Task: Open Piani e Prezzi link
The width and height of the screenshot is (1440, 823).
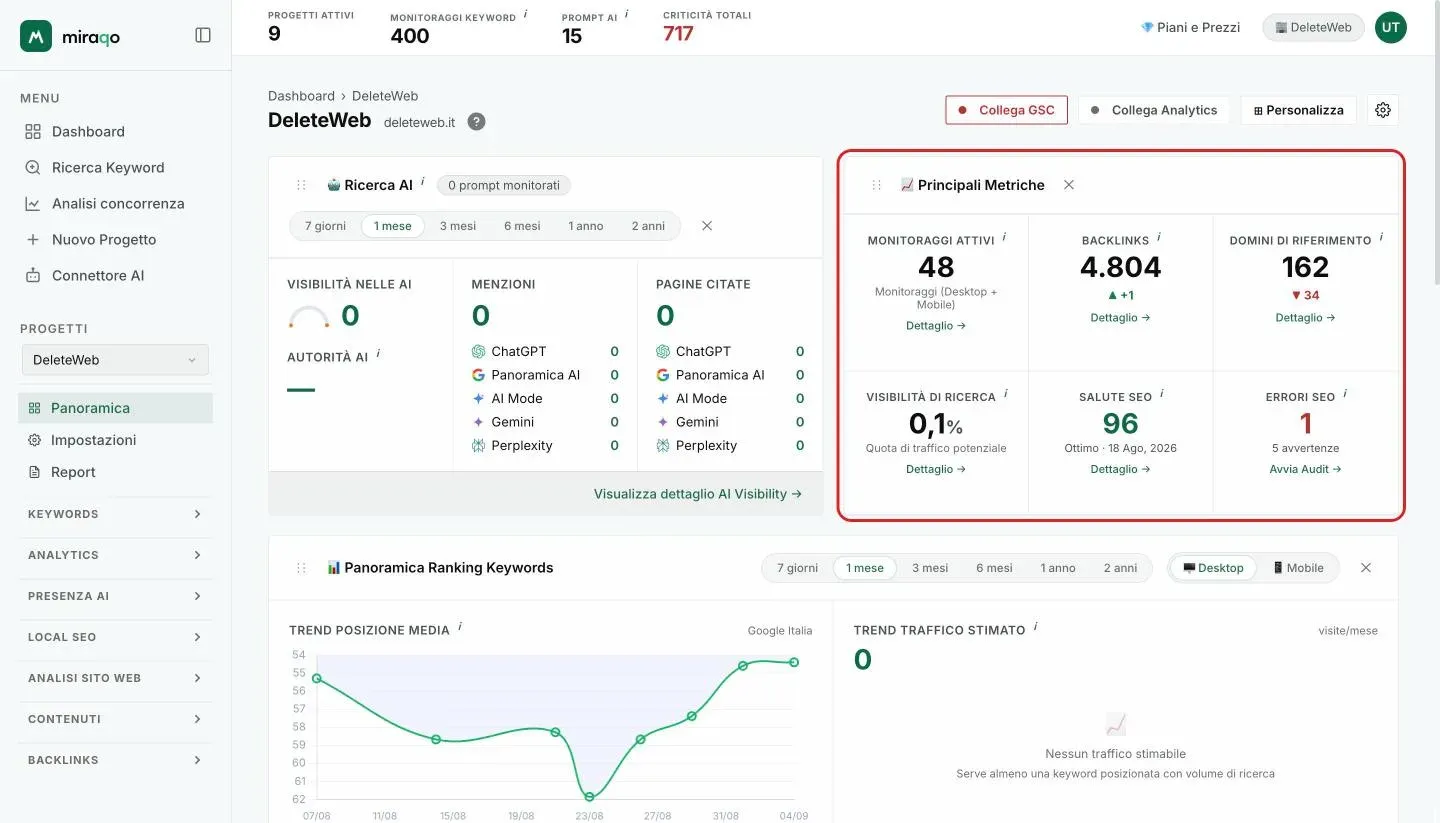Action: click(1190, 27)
